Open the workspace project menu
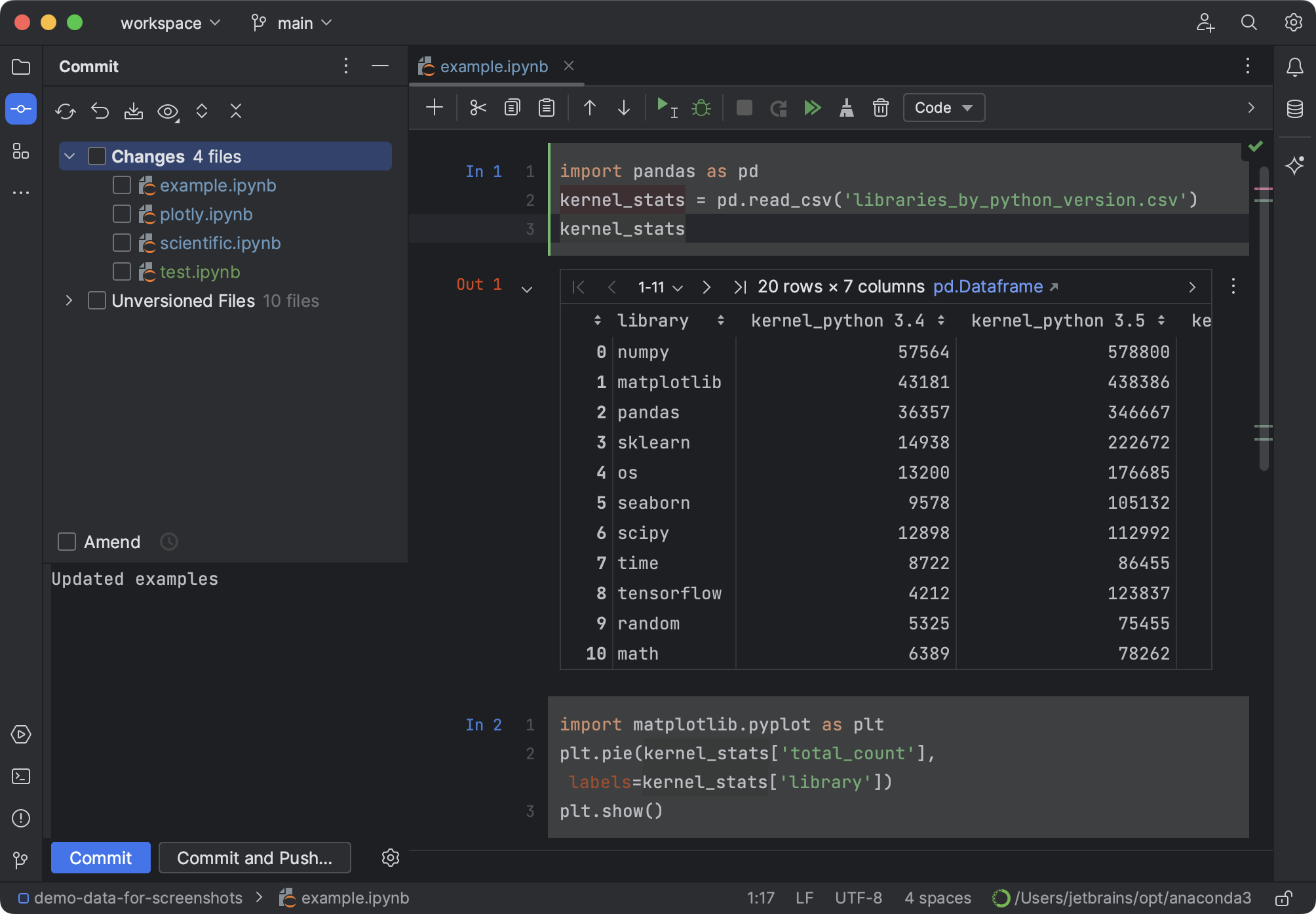Image resolution: width=1316 pixels, height=914 pixels. (168, 23)
